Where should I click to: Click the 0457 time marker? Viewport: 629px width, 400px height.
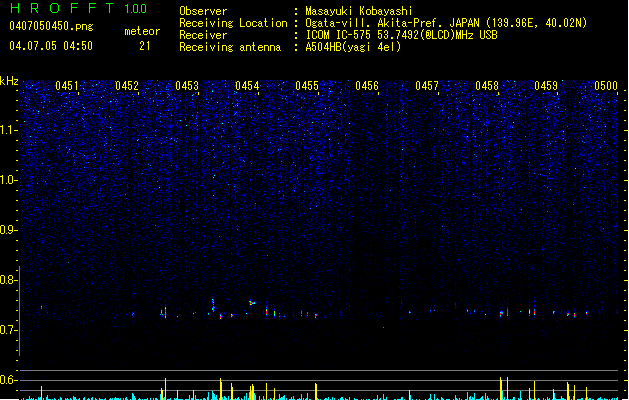click(427, 86)
